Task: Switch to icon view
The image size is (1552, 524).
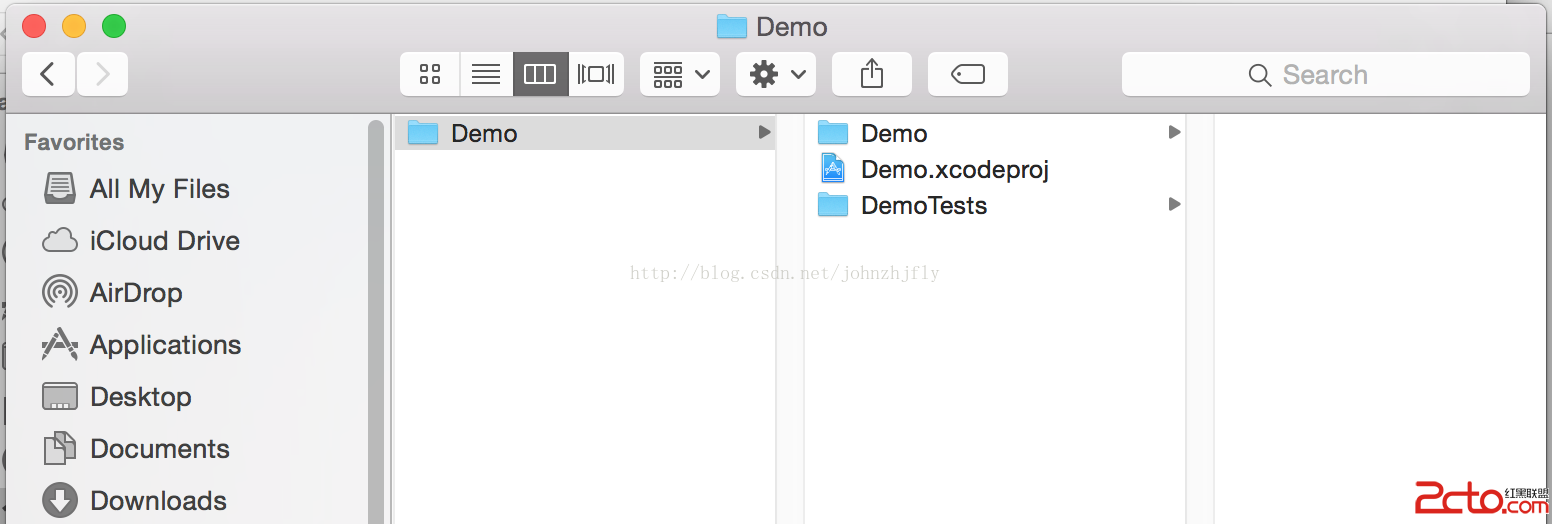Action: tap(430, 74)
